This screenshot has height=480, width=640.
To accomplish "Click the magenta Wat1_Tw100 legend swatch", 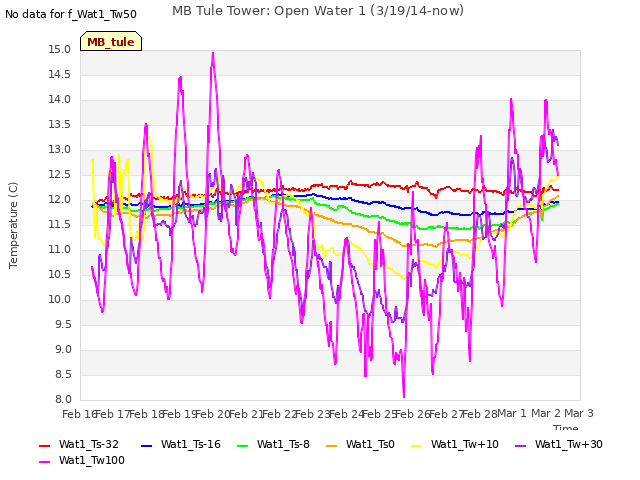I will [x=44, y=462].
